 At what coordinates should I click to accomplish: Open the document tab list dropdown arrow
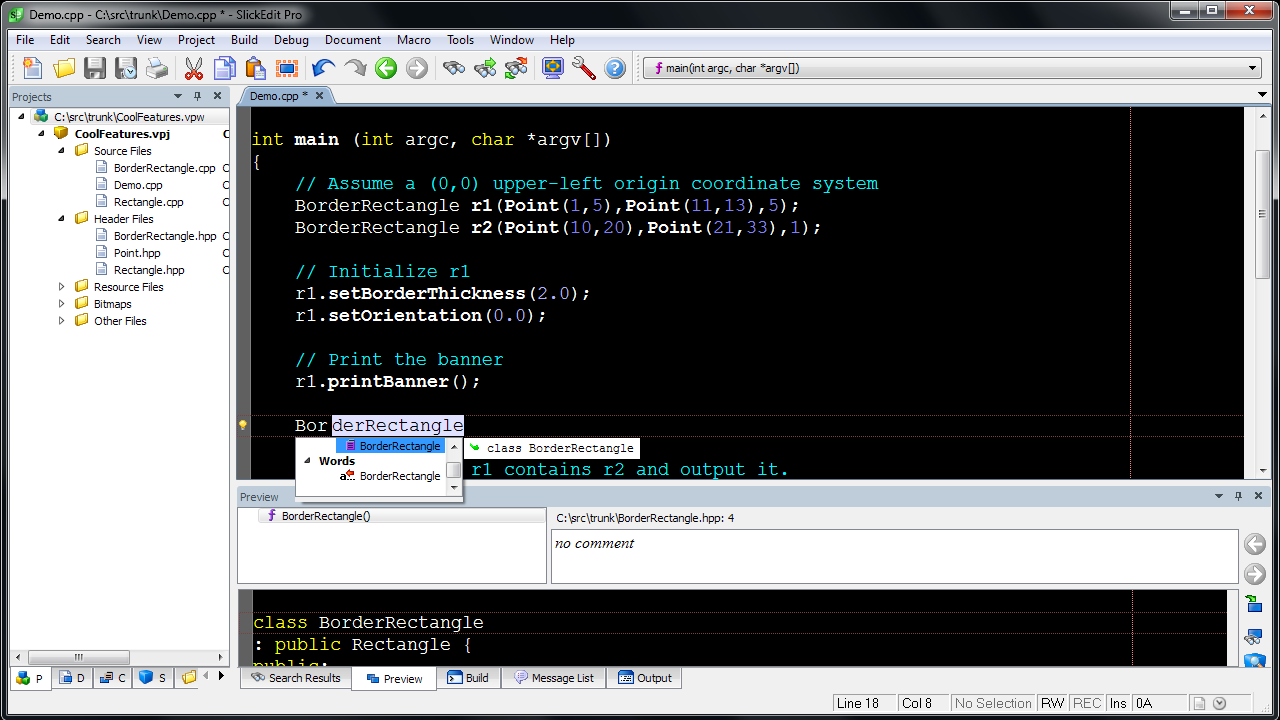click(1263, 96)
